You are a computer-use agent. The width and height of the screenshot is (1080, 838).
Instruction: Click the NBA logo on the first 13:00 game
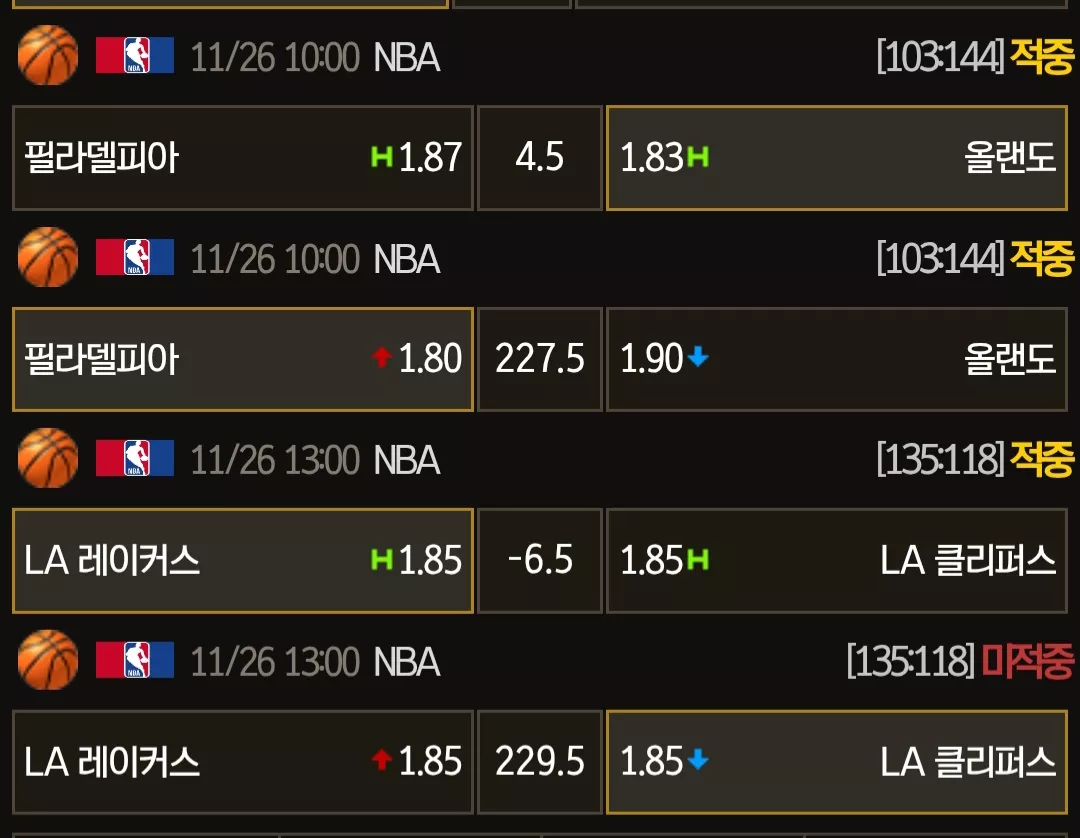tap(135, 458)
